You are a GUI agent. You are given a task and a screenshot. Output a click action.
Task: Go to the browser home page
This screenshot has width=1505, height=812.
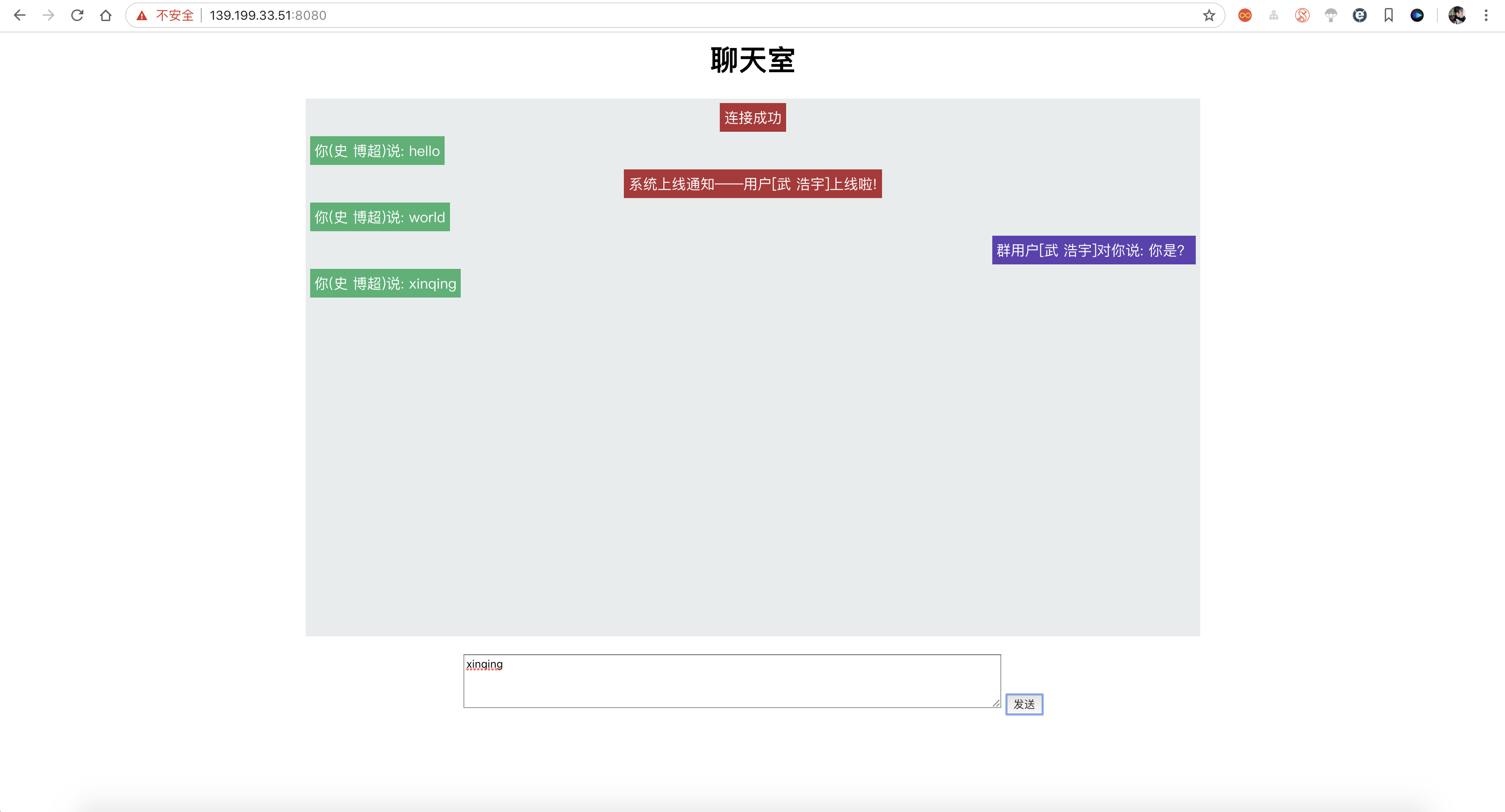106,15
